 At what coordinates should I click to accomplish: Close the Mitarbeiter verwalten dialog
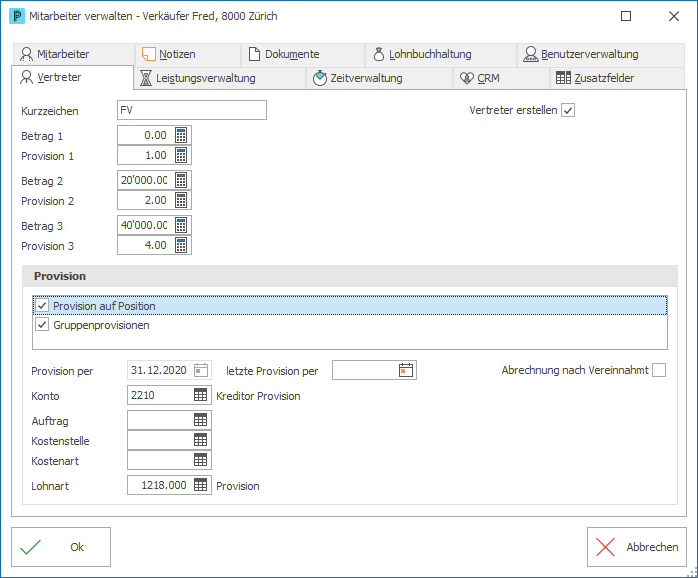(x=674, y=16)
